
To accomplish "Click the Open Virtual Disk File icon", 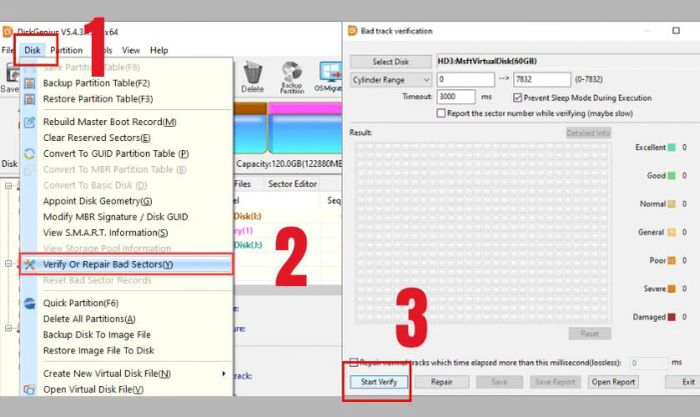I will 29,389.
